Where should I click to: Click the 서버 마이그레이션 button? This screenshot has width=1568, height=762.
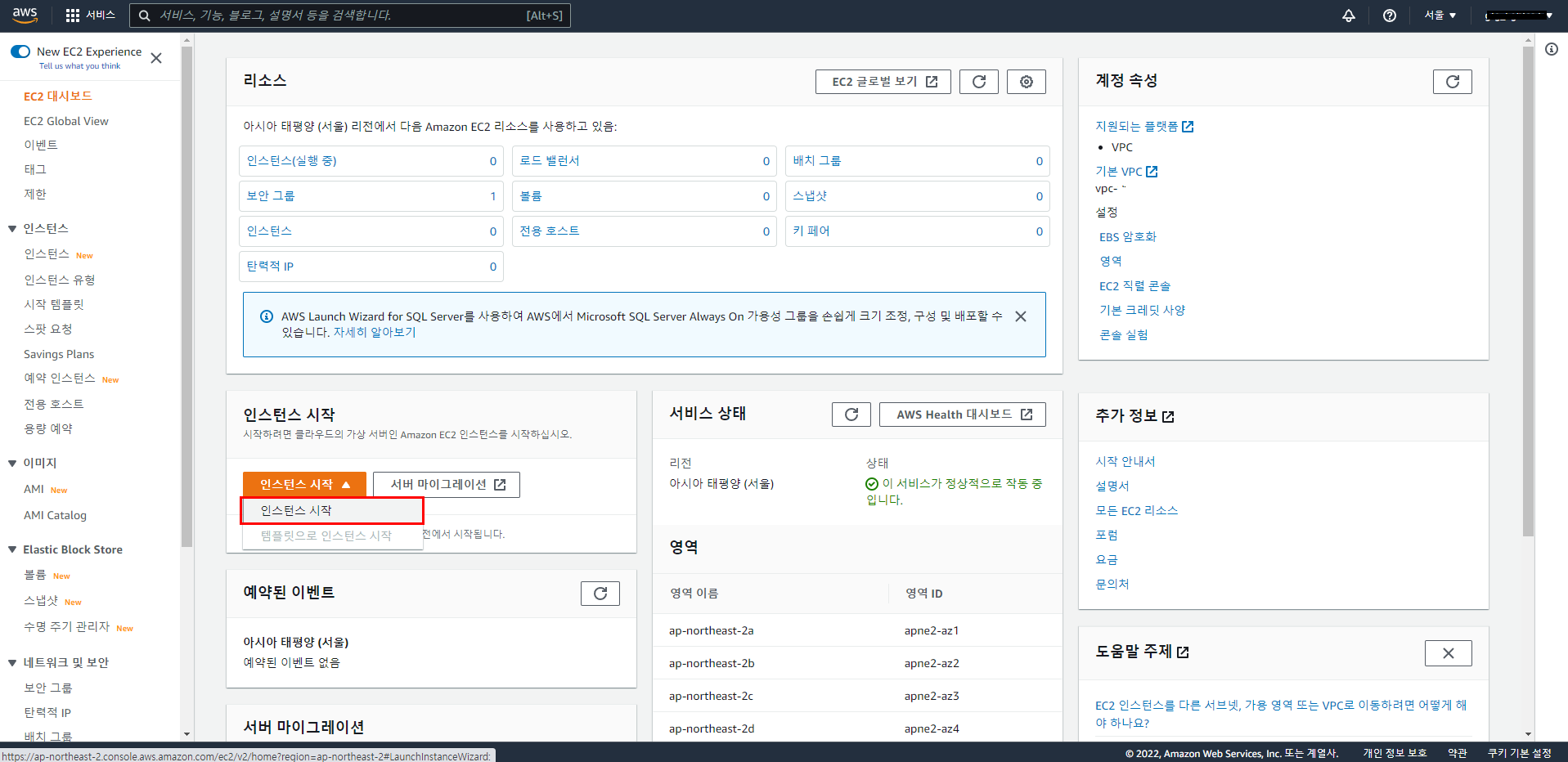(x=447, y=484)
